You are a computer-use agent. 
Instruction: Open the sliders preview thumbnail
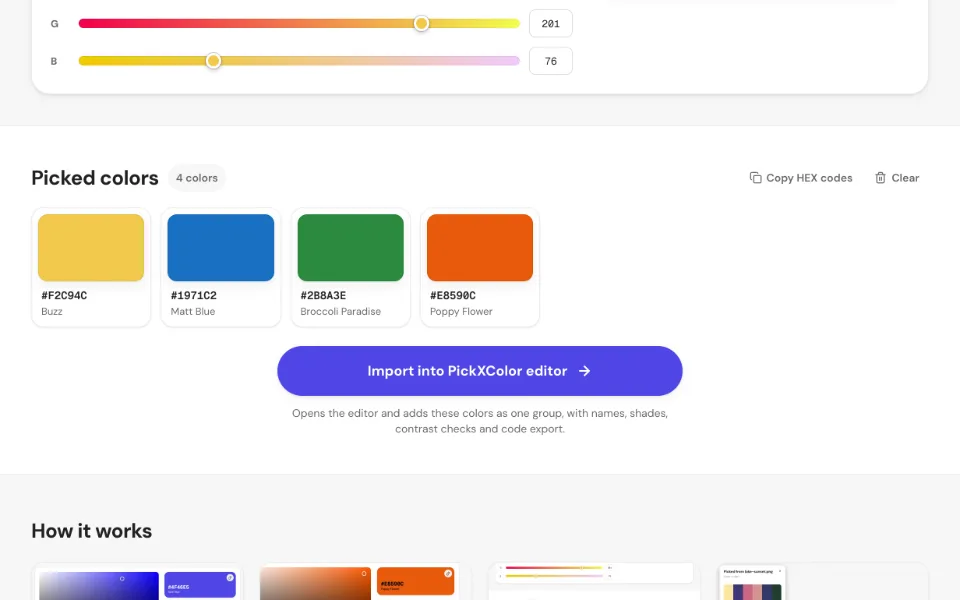pyautogui.click(x=594, y=582)
